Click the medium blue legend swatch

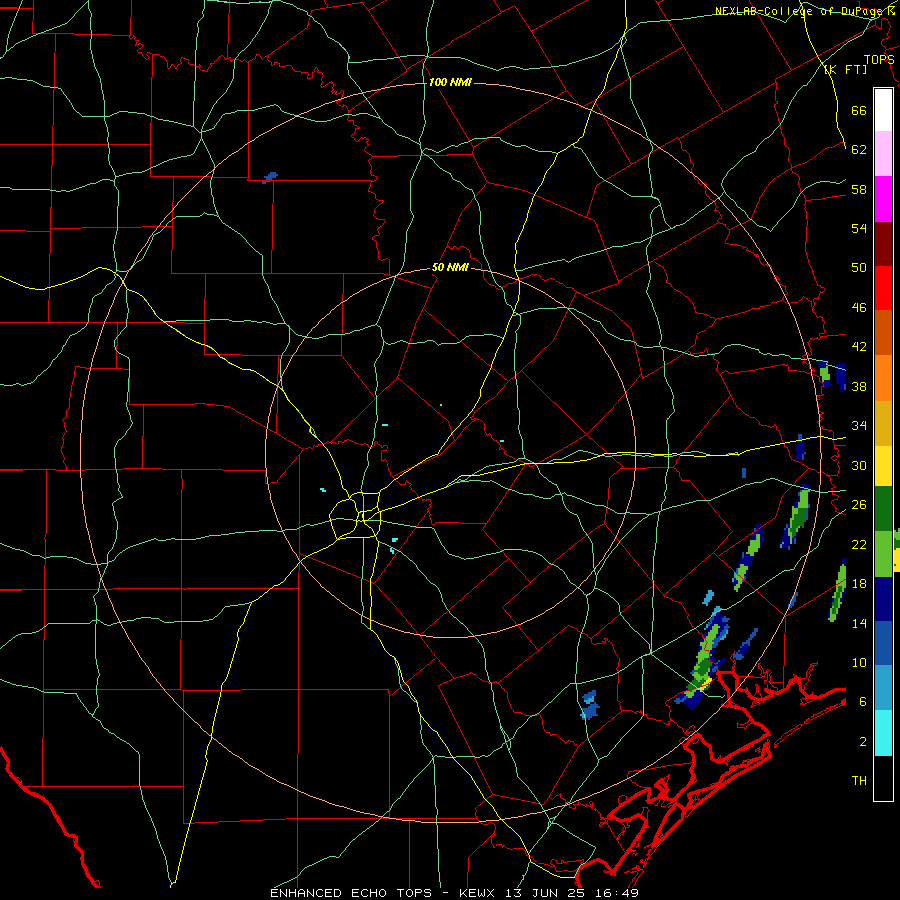point(883,643)
